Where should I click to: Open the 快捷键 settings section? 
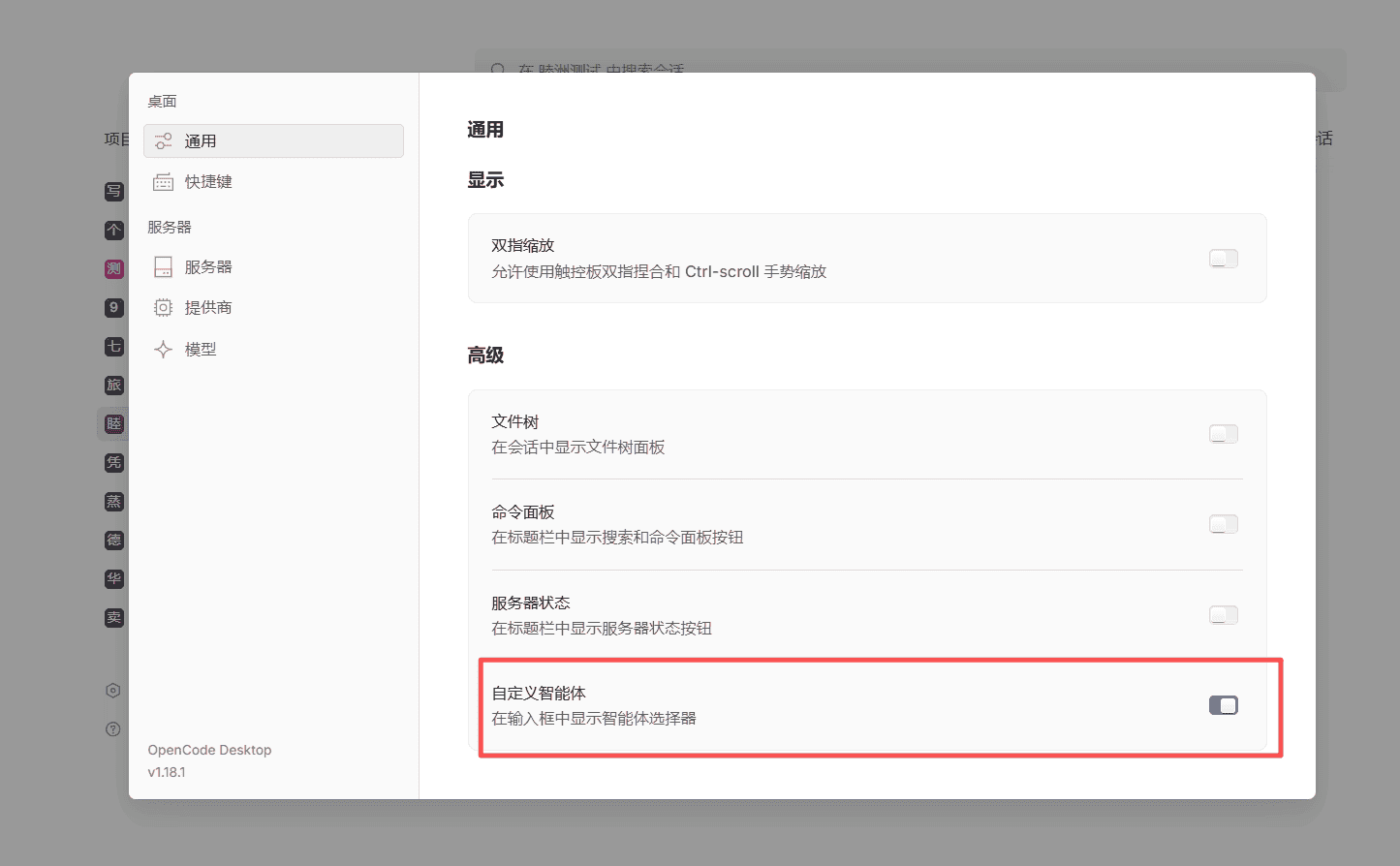(x=273, y=182)
